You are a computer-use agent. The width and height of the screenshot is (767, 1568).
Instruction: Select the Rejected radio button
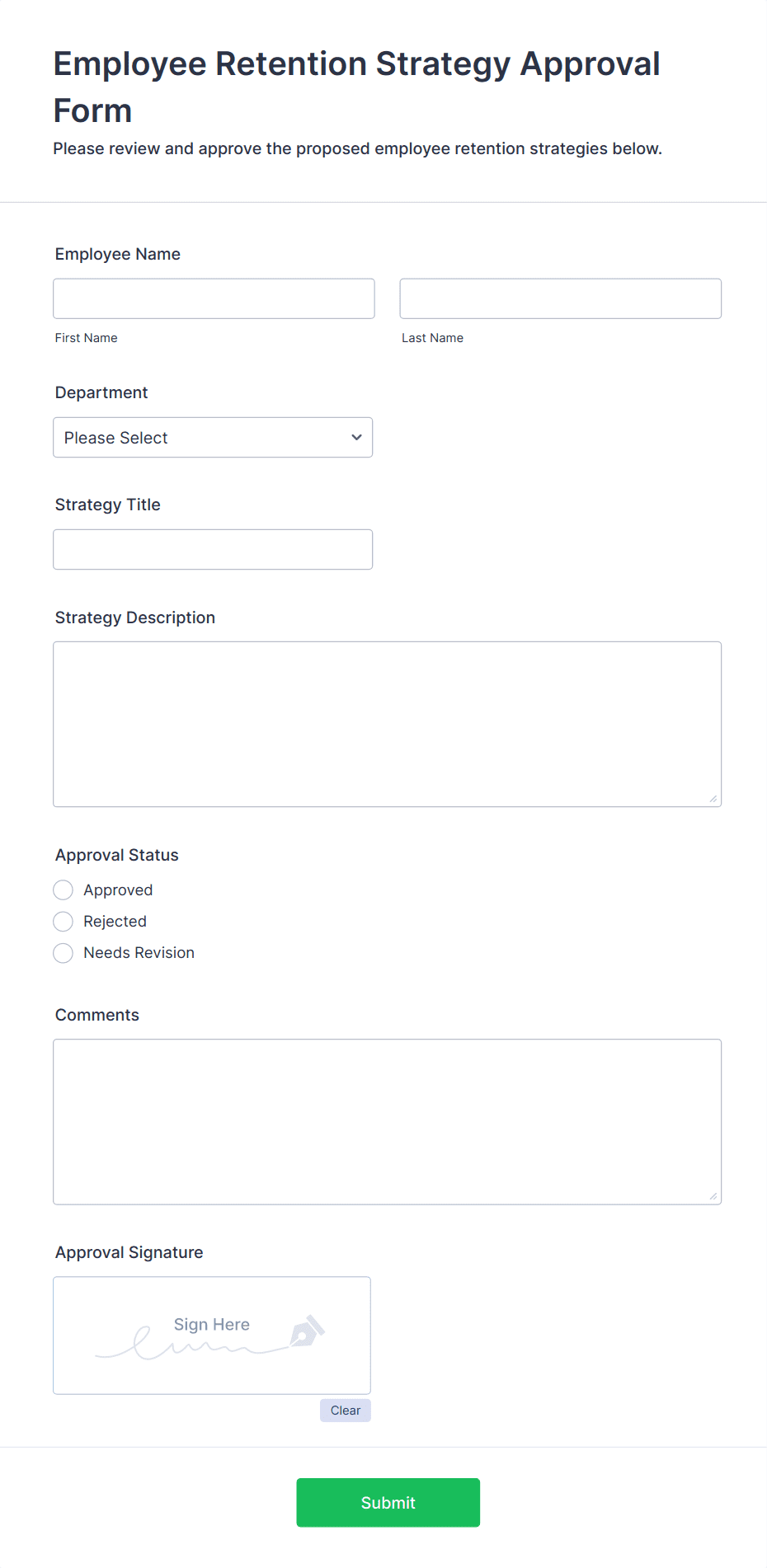pos(64,922)
